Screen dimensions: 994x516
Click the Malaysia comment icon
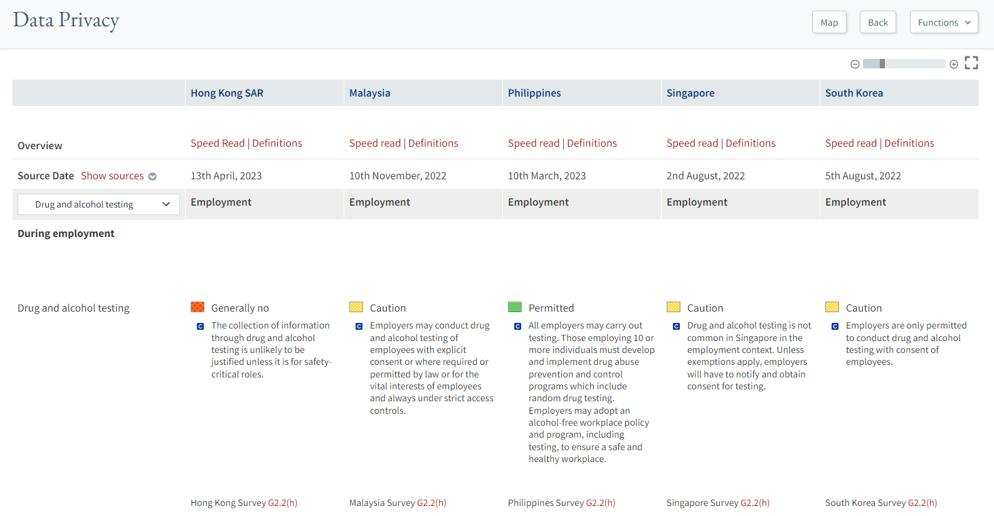[x=359, y=326]
